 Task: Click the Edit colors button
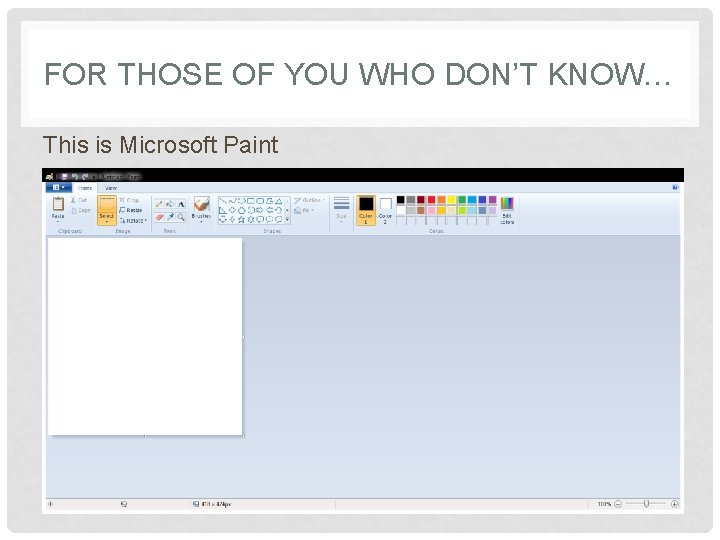point(507,210)
